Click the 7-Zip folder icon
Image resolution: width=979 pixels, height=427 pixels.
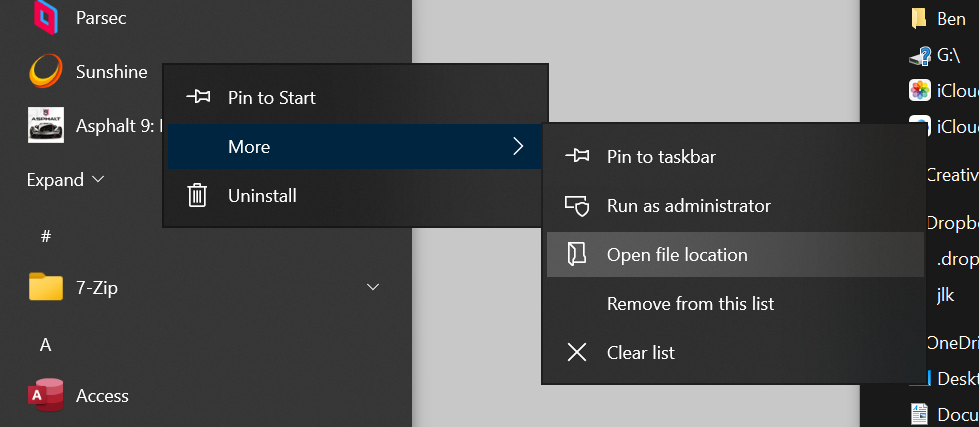coord(45,287)
